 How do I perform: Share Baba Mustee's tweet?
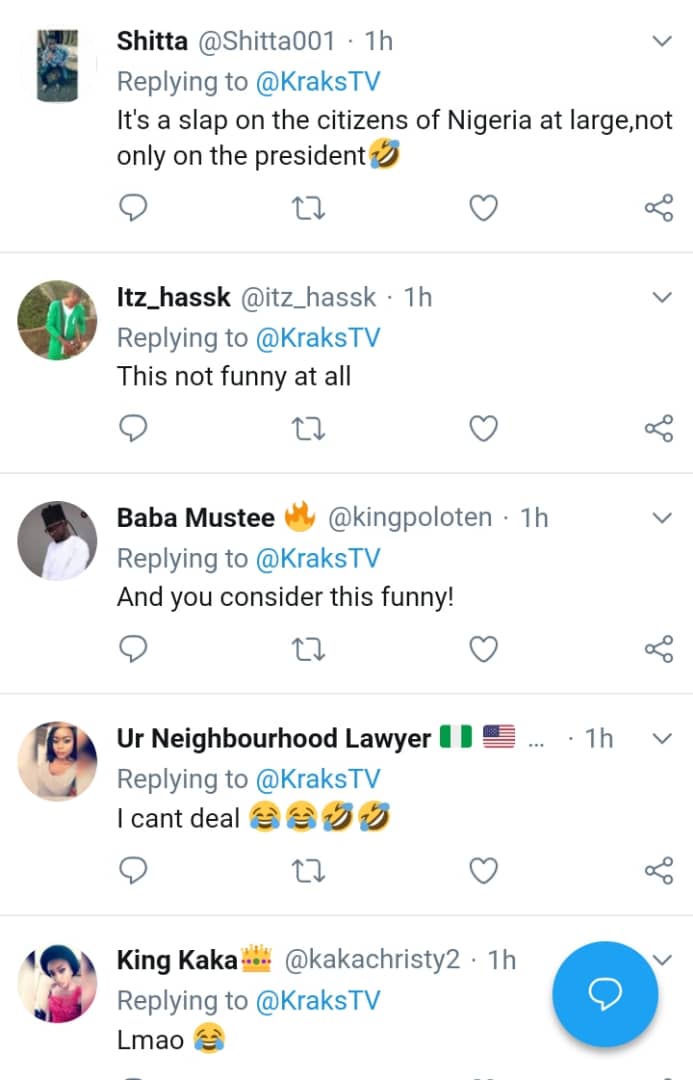[x=658, y=650]
